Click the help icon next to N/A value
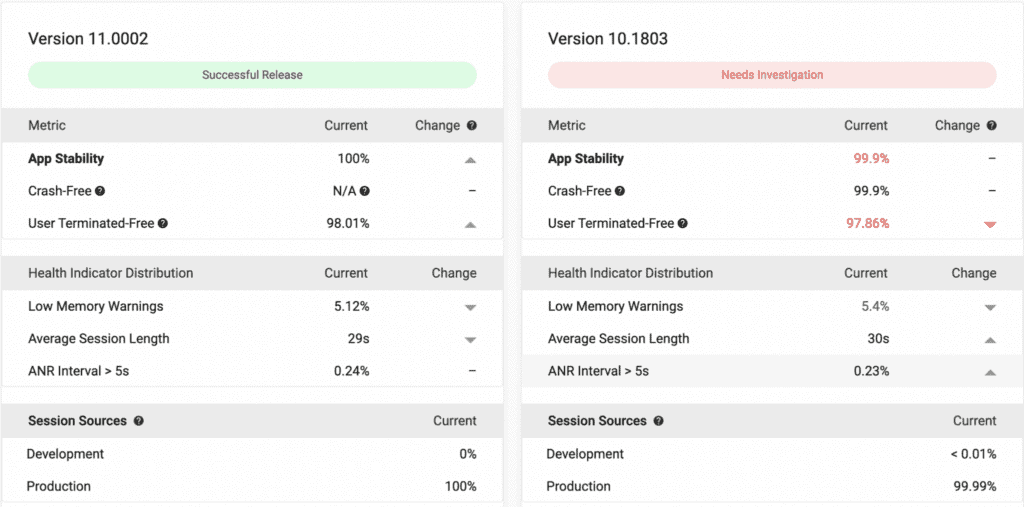Image resolution: width=1024 pixels, height=507 pixels. [364, 191]
